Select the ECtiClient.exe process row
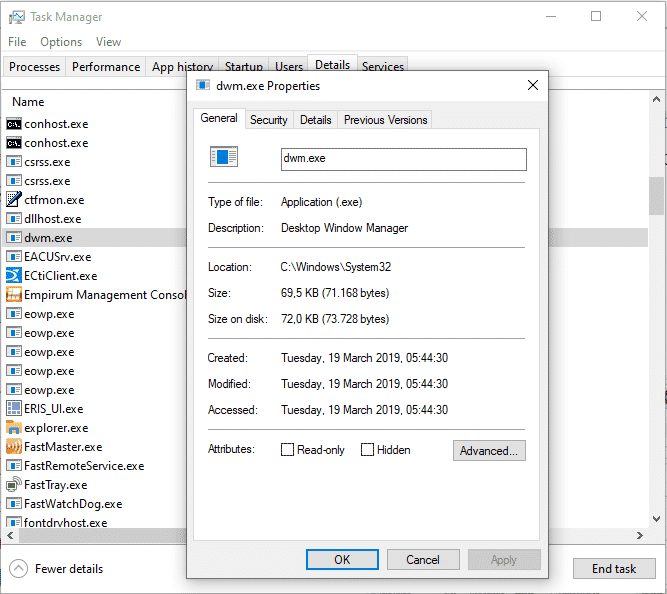Screen dimensions: 667x594 pyautogui.click(x=94, y=275)
